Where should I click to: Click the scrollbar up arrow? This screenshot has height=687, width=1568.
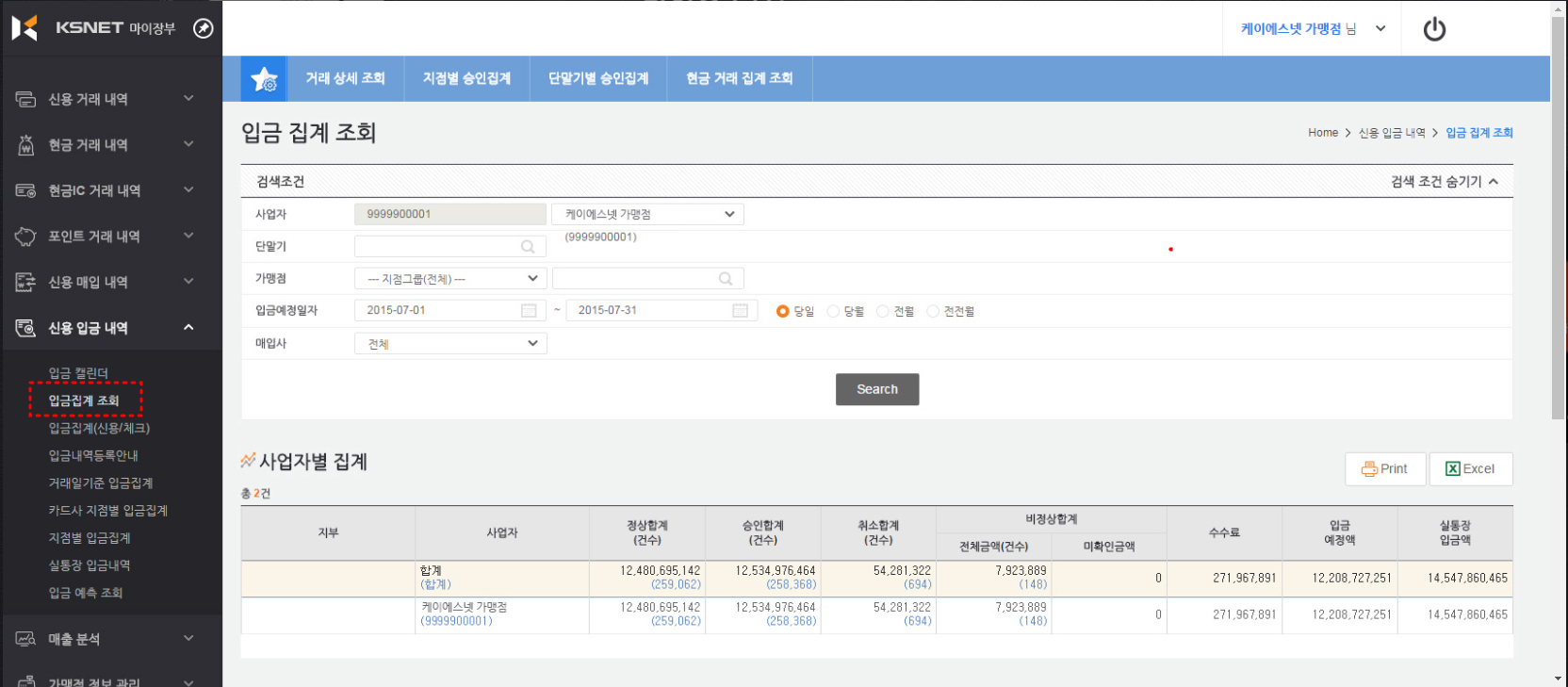click(x=1559, y=7)
